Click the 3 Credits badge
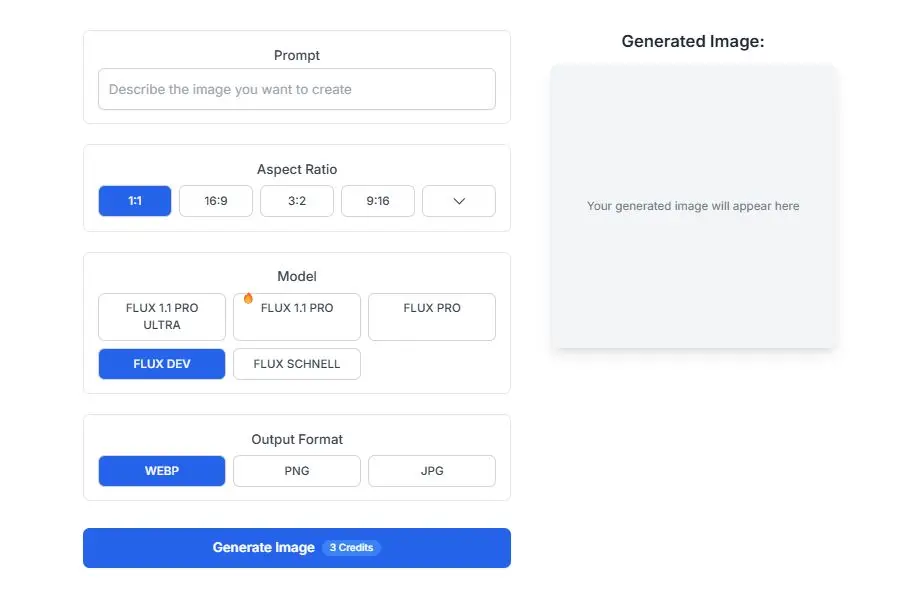This screenshot has width=900, height=600. [352, 547]
